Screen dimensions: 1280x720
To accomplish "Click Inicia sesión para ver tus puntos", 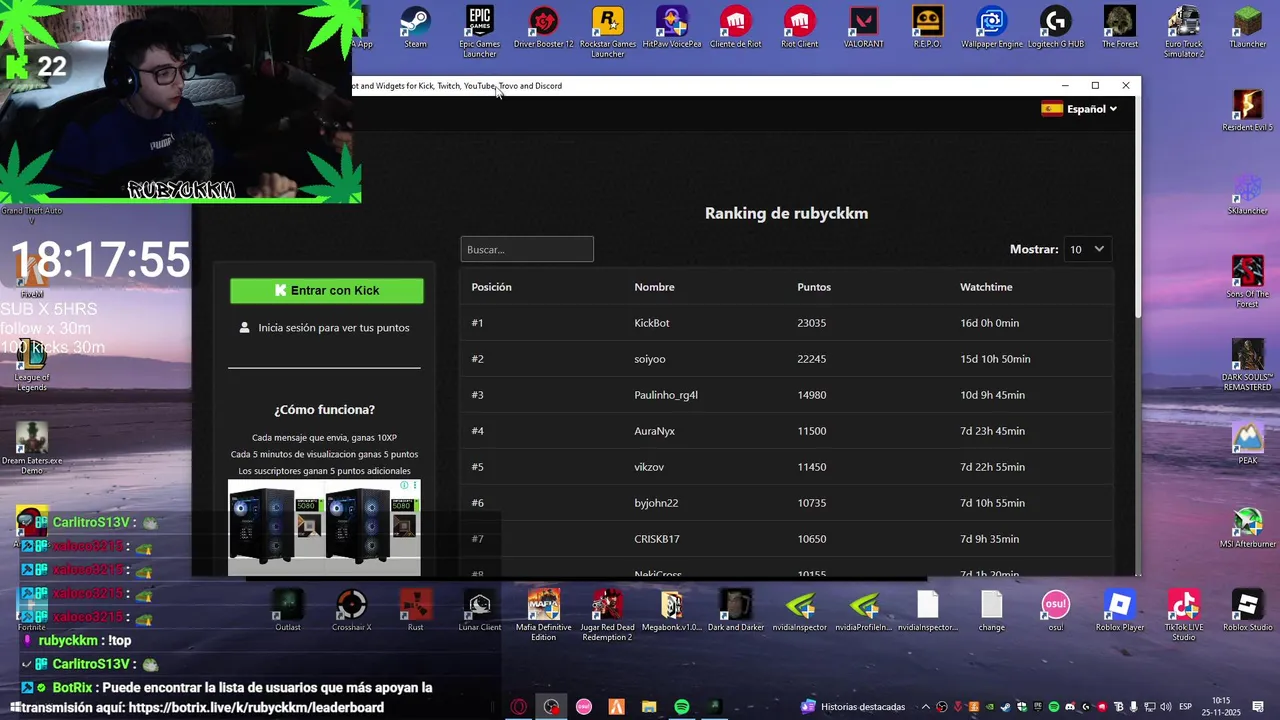I will (x=325, y=327).
